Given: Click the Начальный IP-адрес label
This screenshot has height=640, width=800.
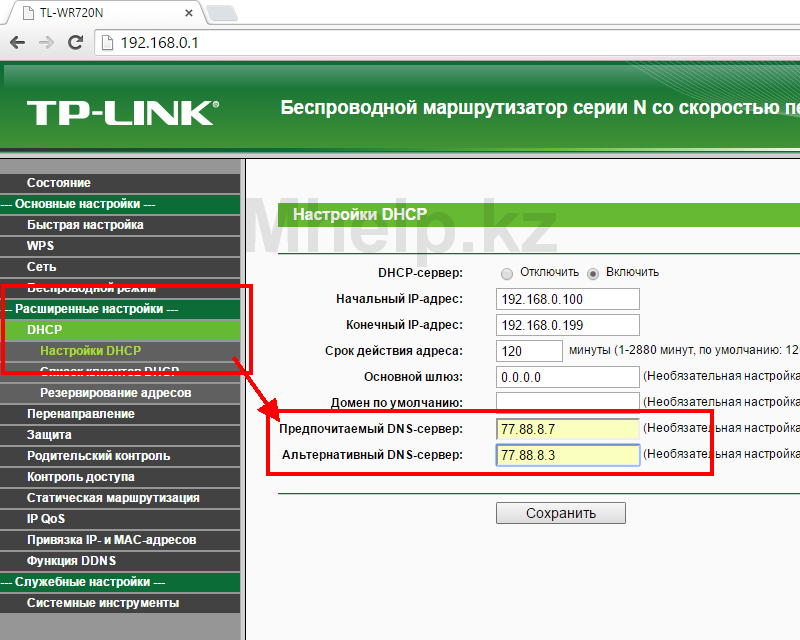Looking at the screenshot, I should (x=399, y=299).
